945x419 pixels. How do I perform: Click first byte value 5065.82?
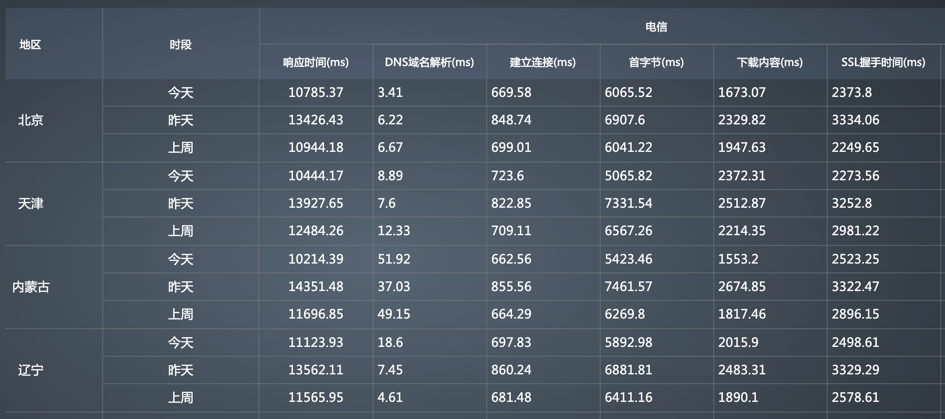(629, 176)
